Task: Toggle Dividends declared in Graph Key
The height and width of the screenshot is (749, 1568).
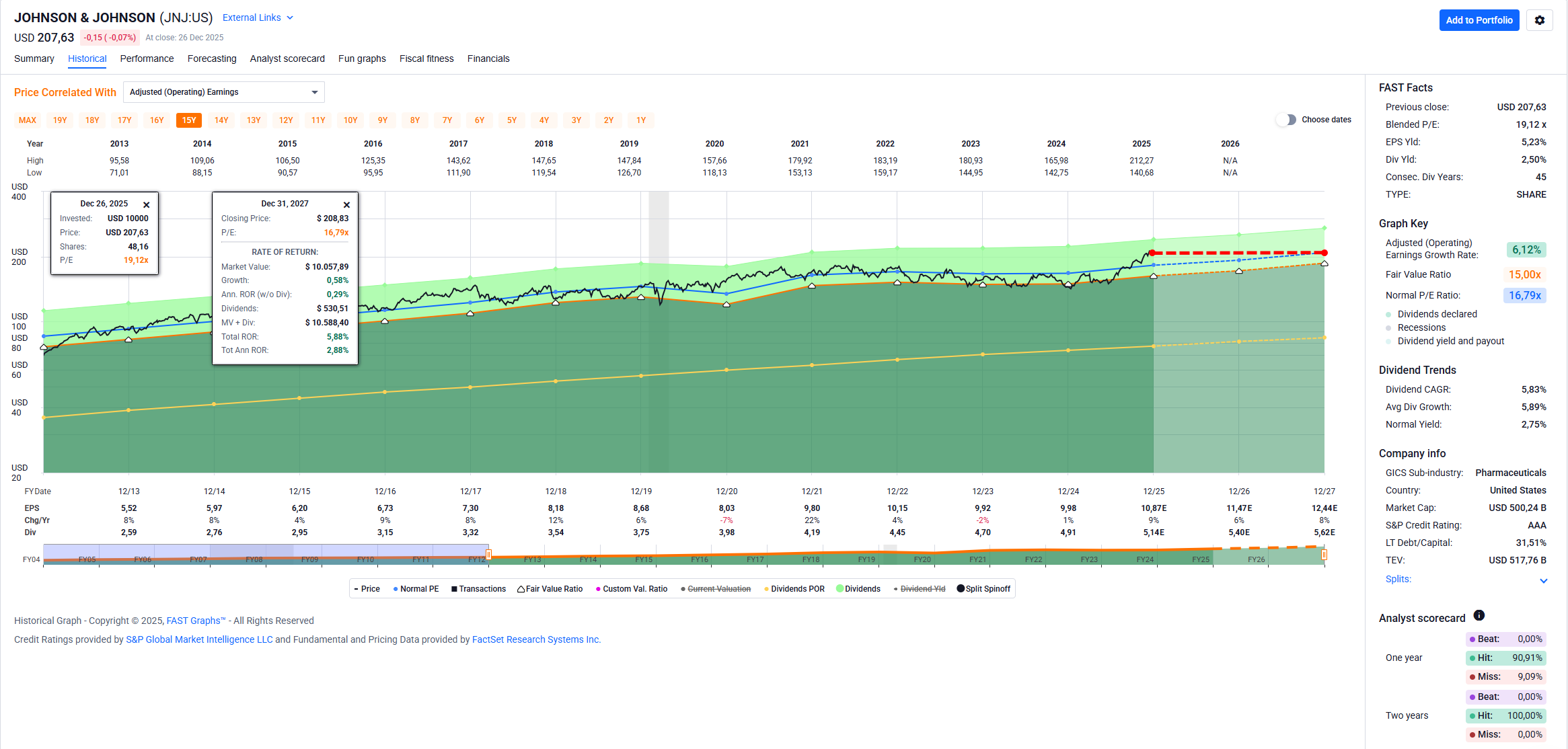Action: 1437,314
